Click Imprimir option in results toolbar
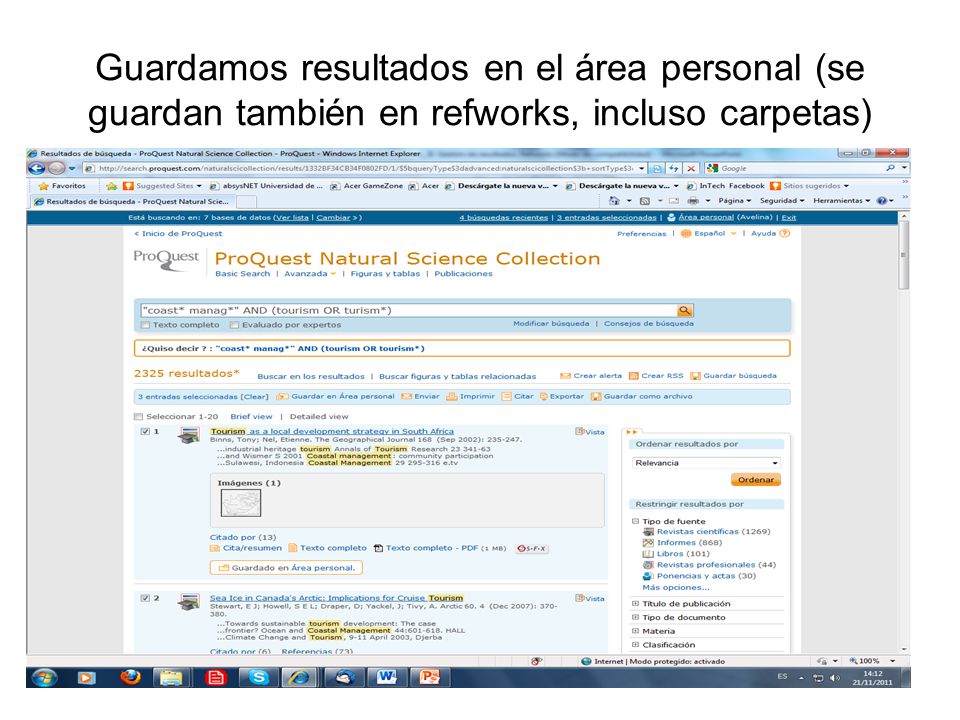The height and width of the screenshot is (720, 960). pyautogui.click(x=470, y=397)
